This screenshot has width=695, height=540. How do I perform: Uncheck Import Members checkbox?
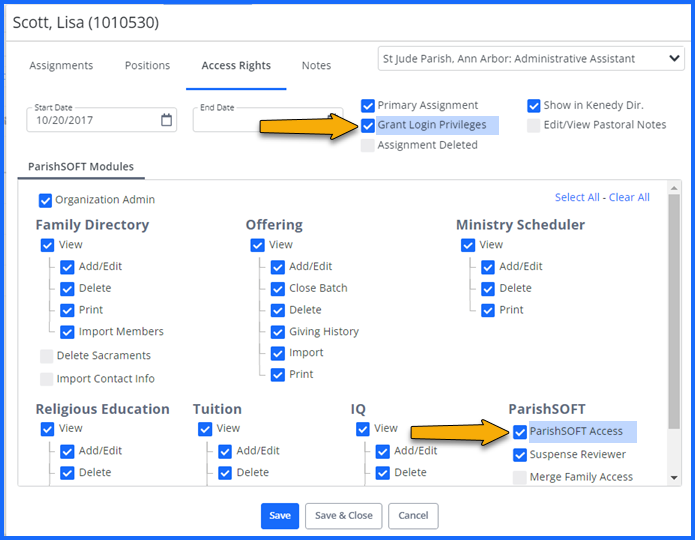point(67,332)
